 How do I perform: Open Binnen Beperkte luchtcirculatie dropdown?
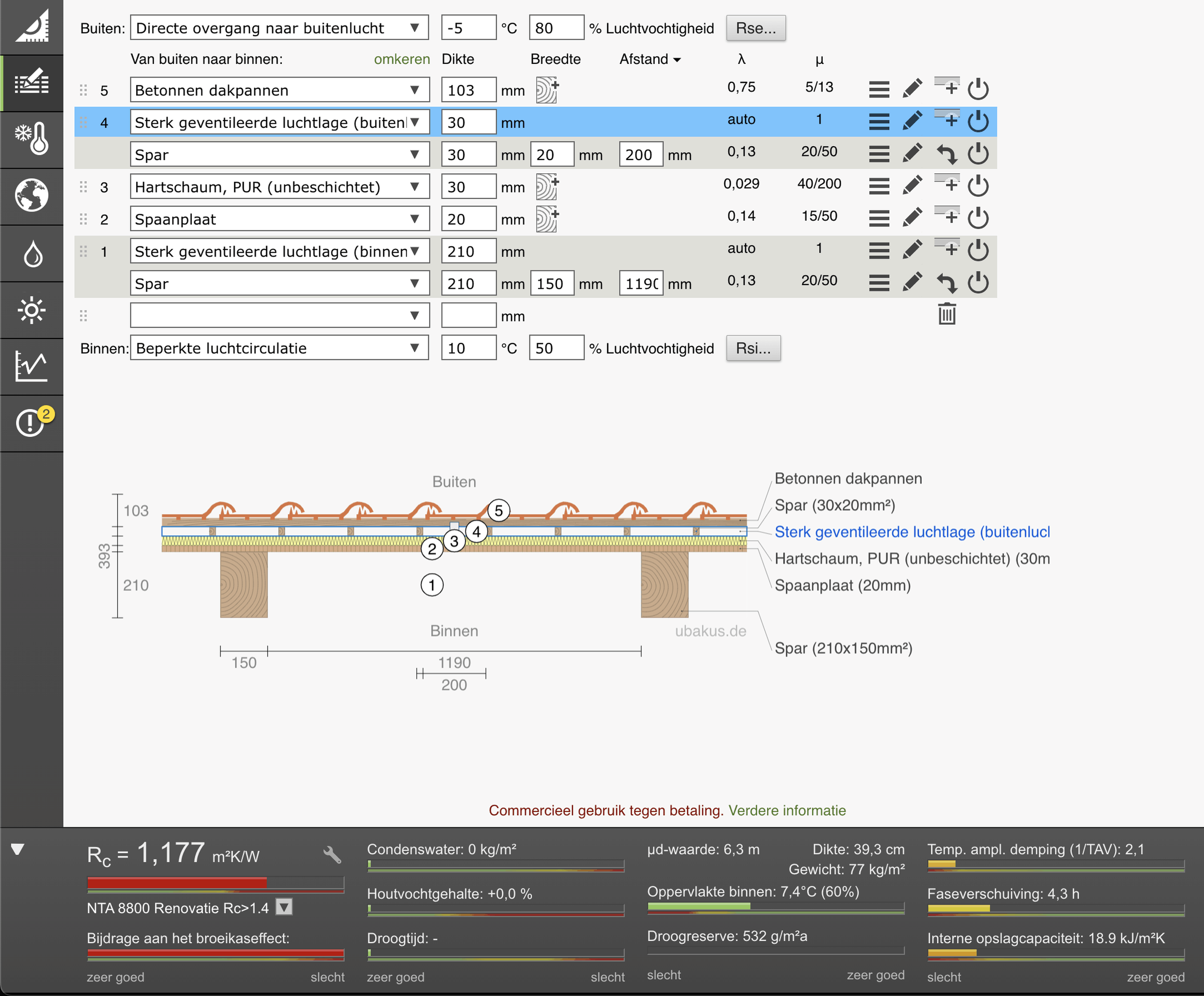(x=279, y=348)
